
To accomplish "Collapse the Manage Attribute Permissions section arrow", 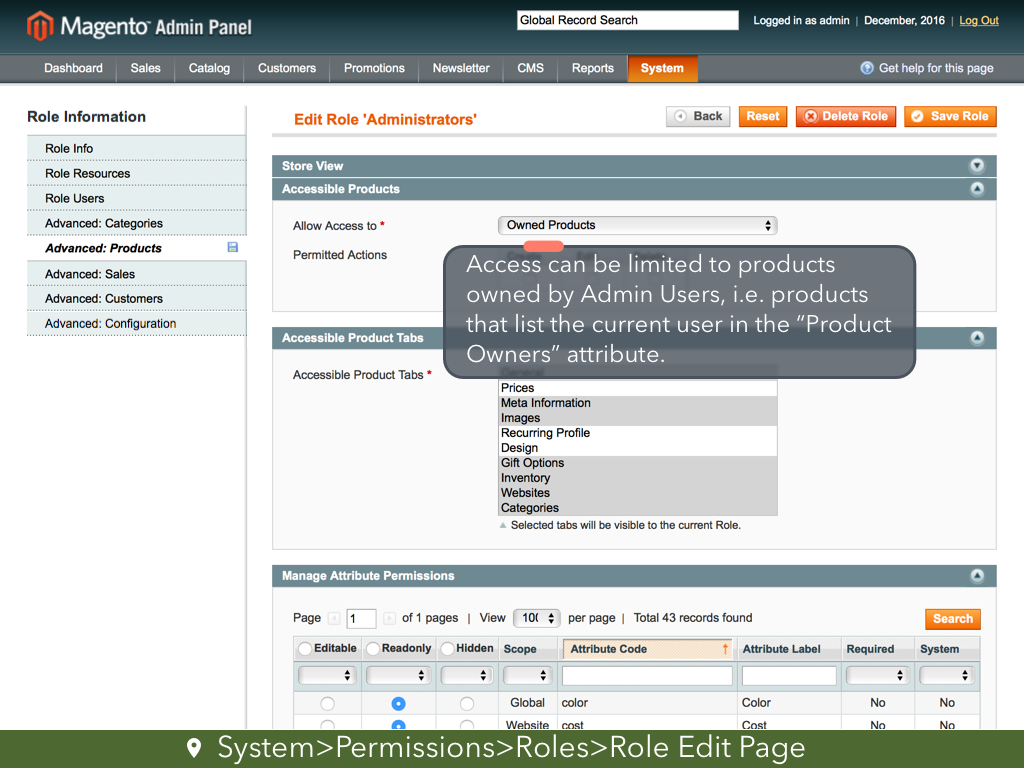I will (x=977, y=576).
